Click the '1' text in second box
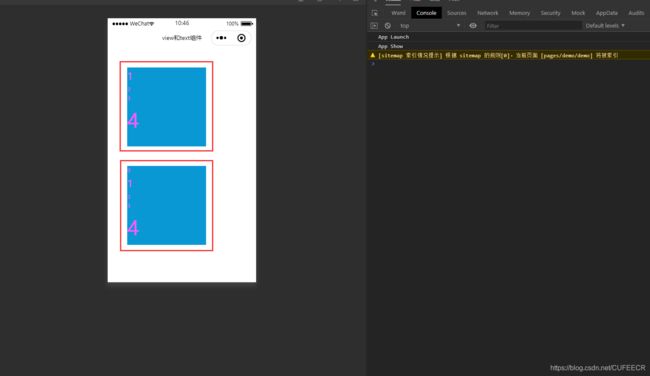The width and height of the screenshot is (650, 376). point(130,184)
